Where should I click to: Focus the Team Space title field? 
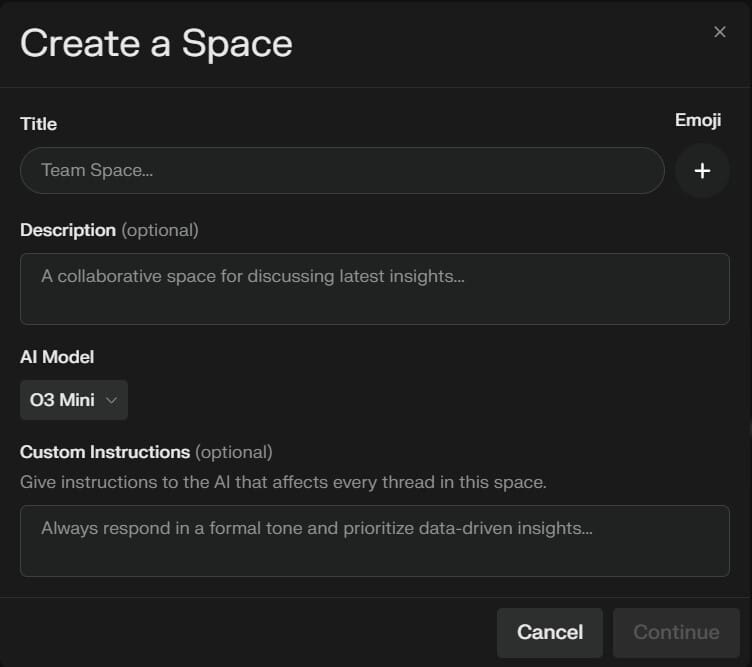(x=342, y=170)
